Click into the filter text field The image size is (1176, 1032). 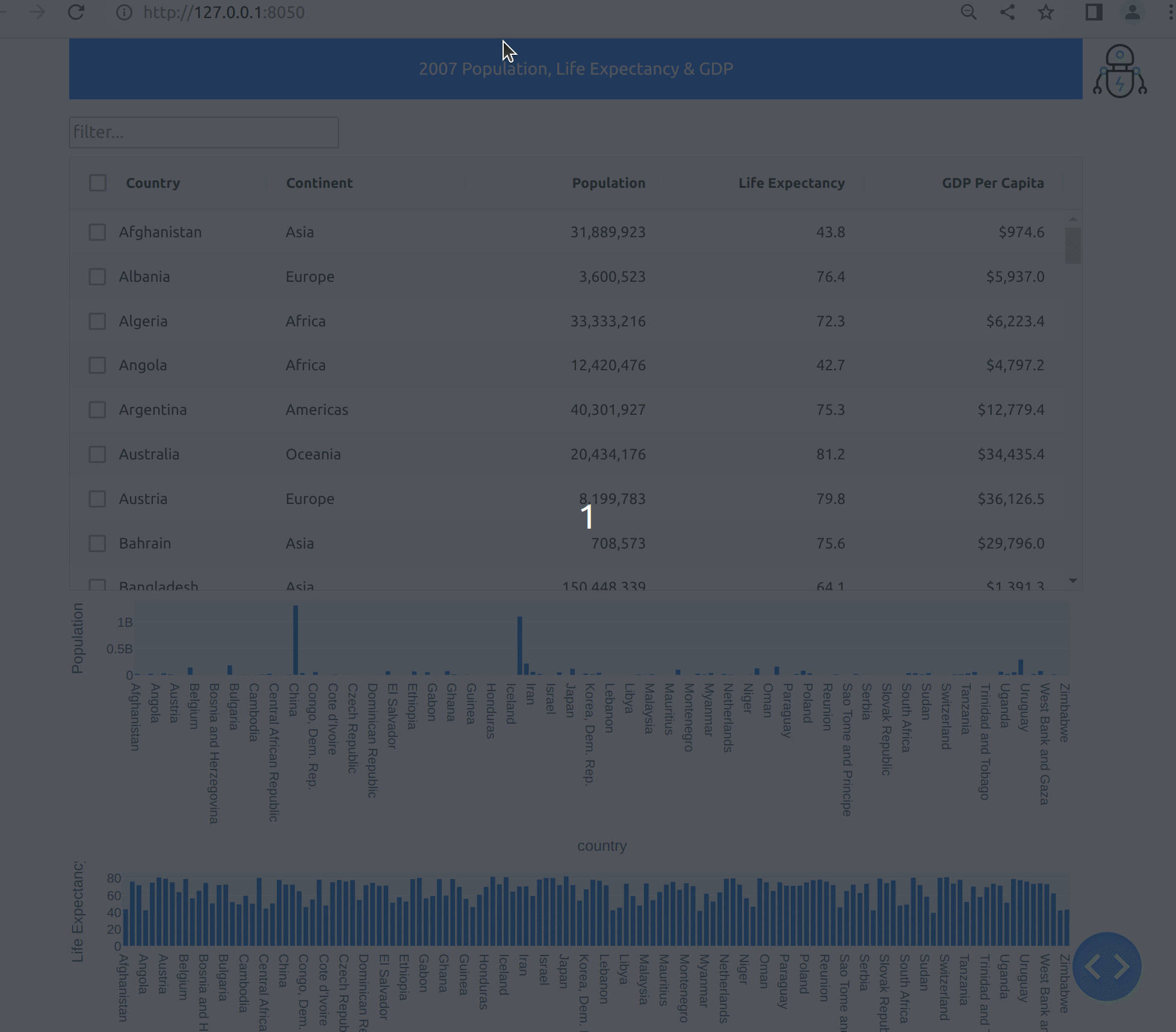(203, 132)
